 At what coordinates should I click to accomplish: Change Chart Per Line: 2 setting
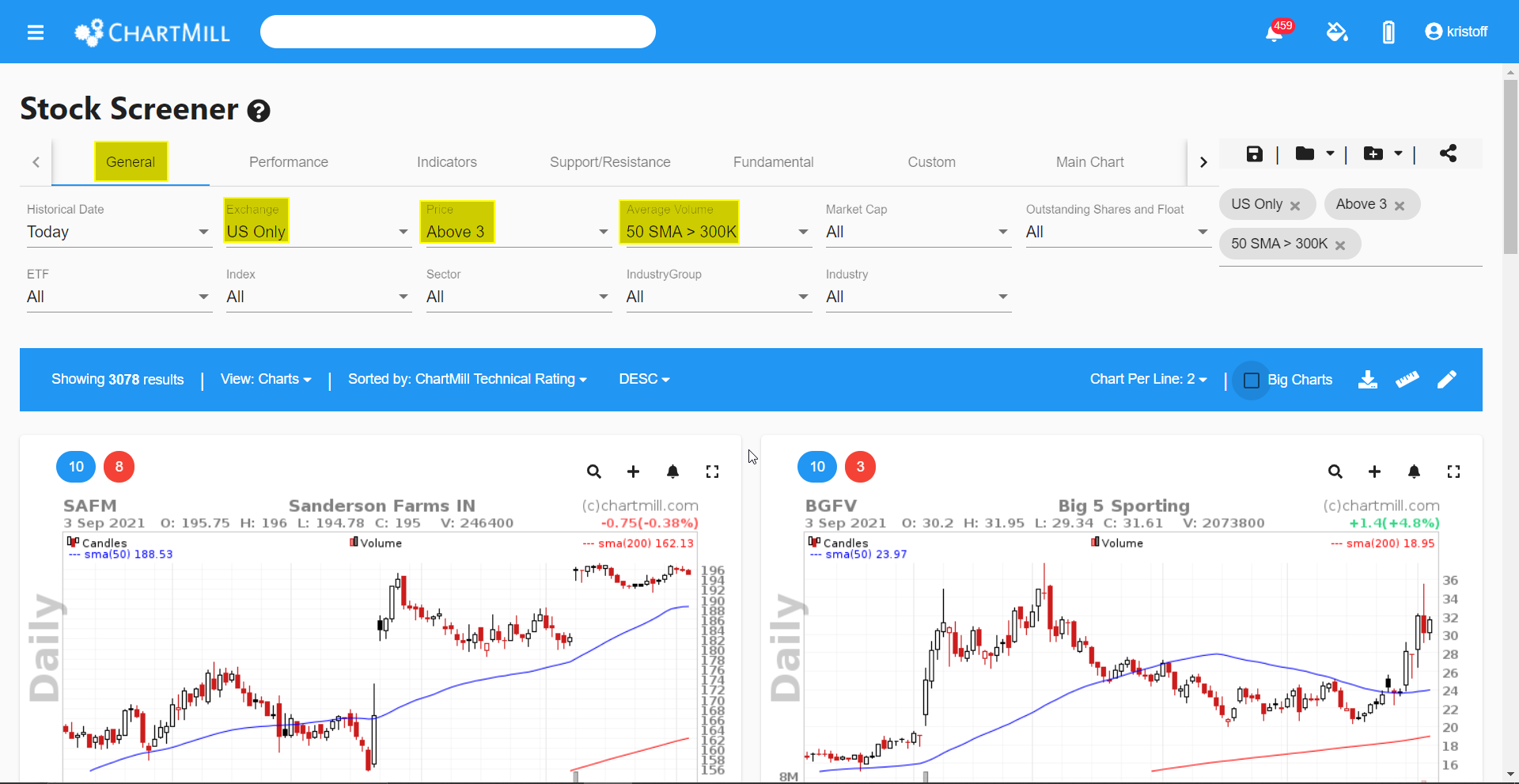pos(1148,379)
